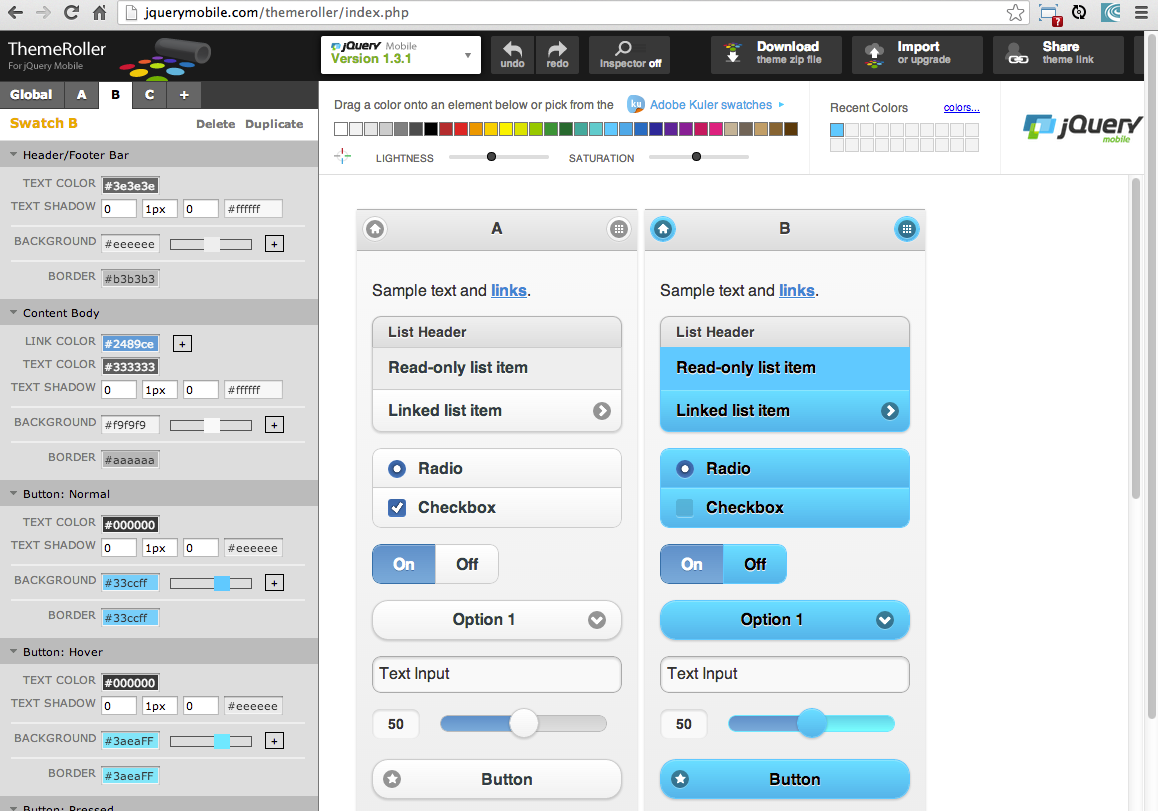Switch swatch A flip toggle to Off

467,564
